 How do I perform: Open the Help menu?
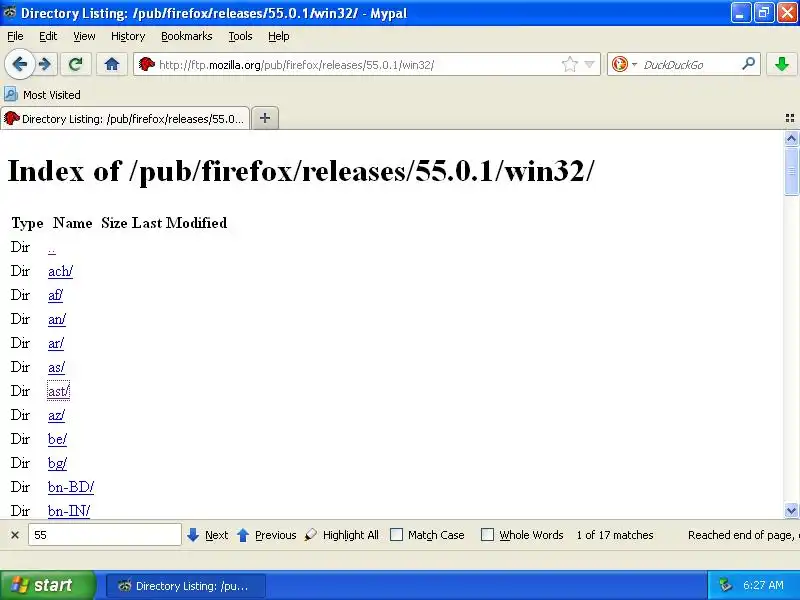tap(279, 36)
